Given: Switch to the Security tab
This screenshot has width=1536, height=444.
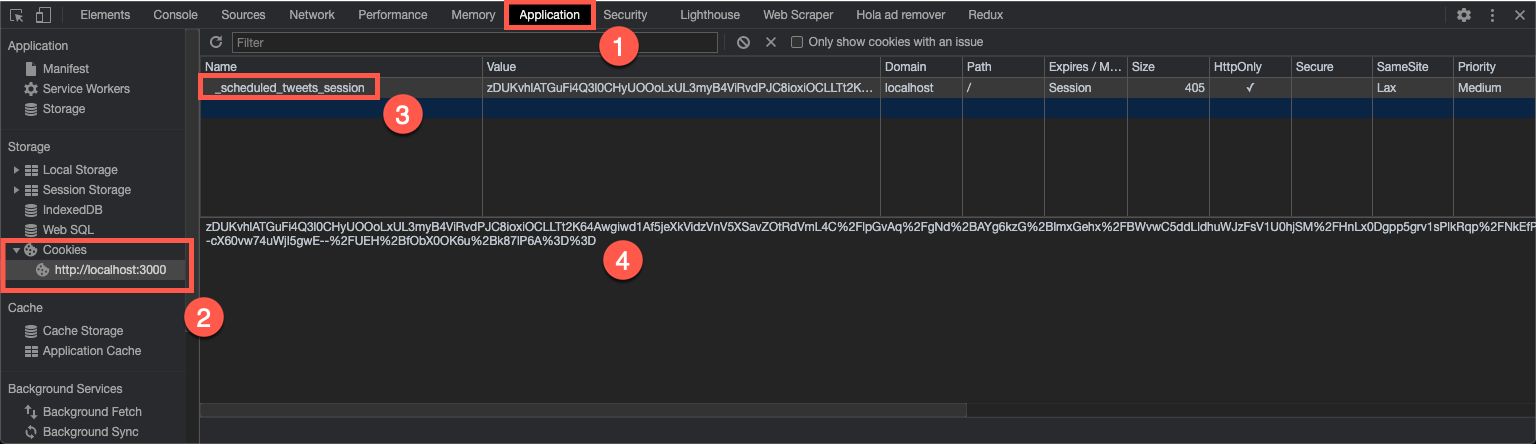Looking at the screenshot, I should click(x=625, y=15).
